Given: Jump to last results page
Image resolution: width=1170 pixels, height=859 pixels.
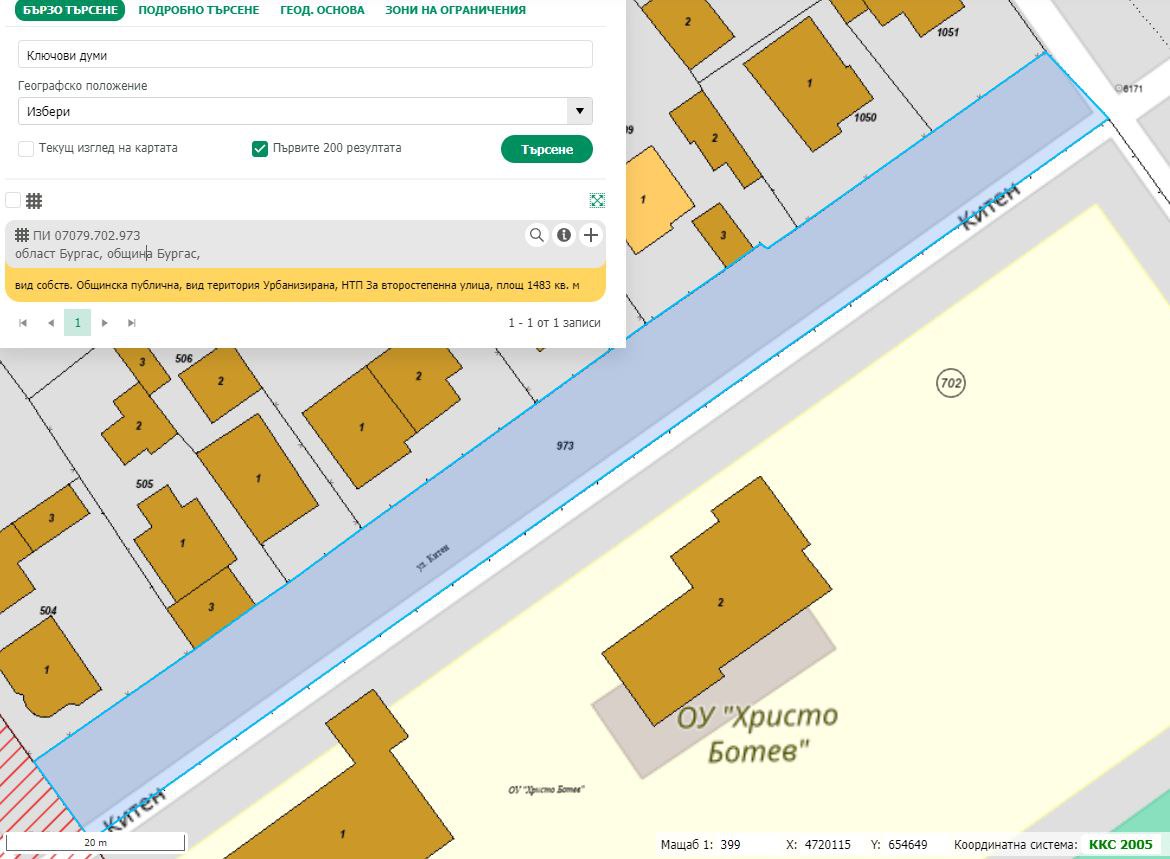Looking at the screenshot, I should (x=132, y=323).
